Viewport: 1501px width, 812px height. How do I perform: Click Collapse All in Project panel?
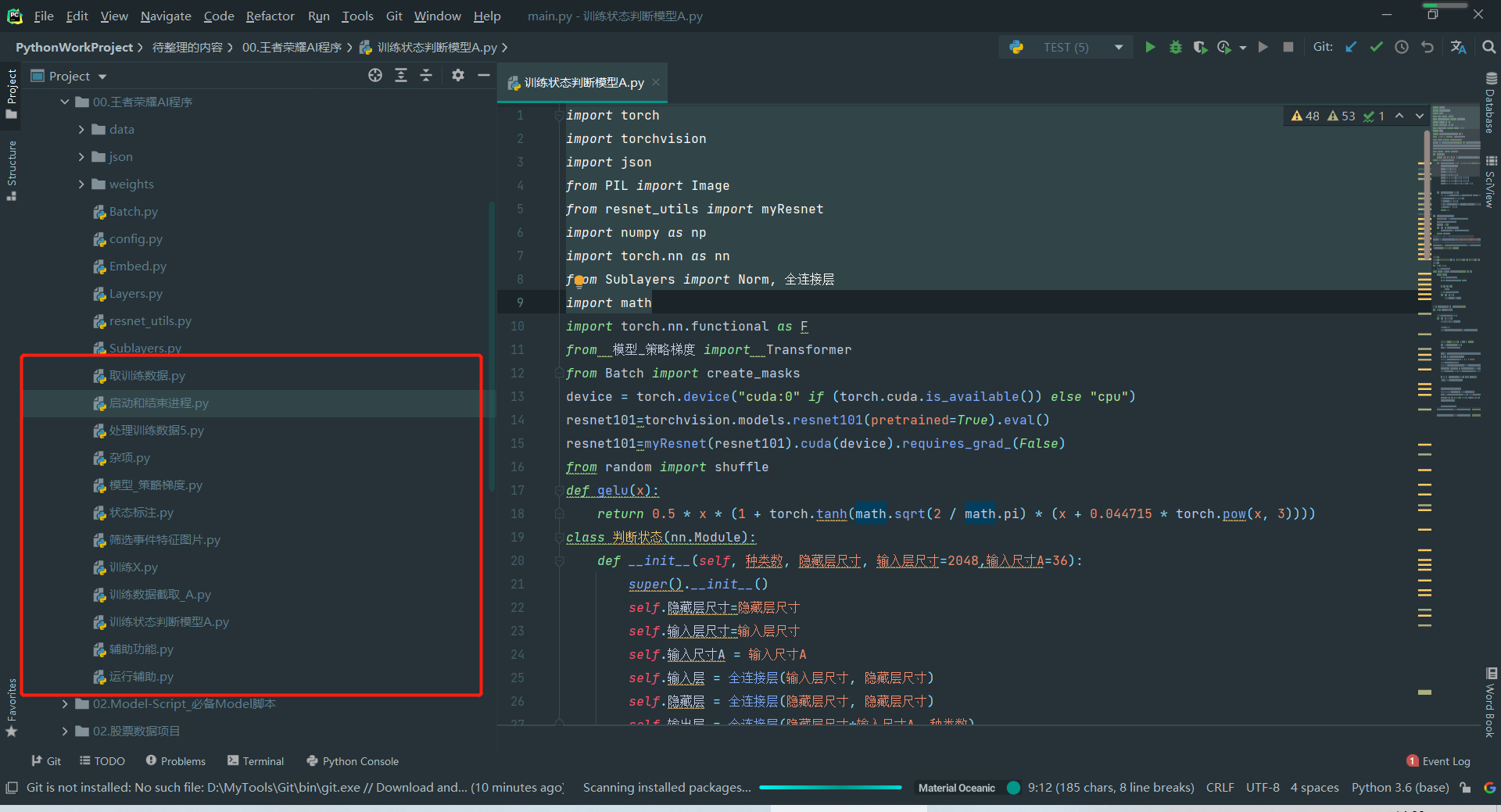(x=426, y=75)
